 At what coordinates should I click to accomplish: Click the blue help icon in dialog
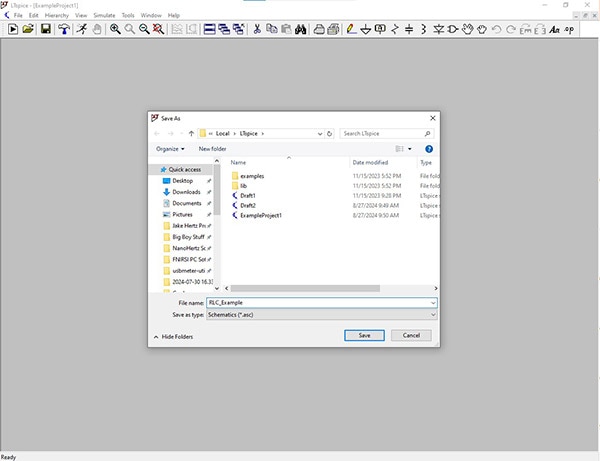[428, 148]
